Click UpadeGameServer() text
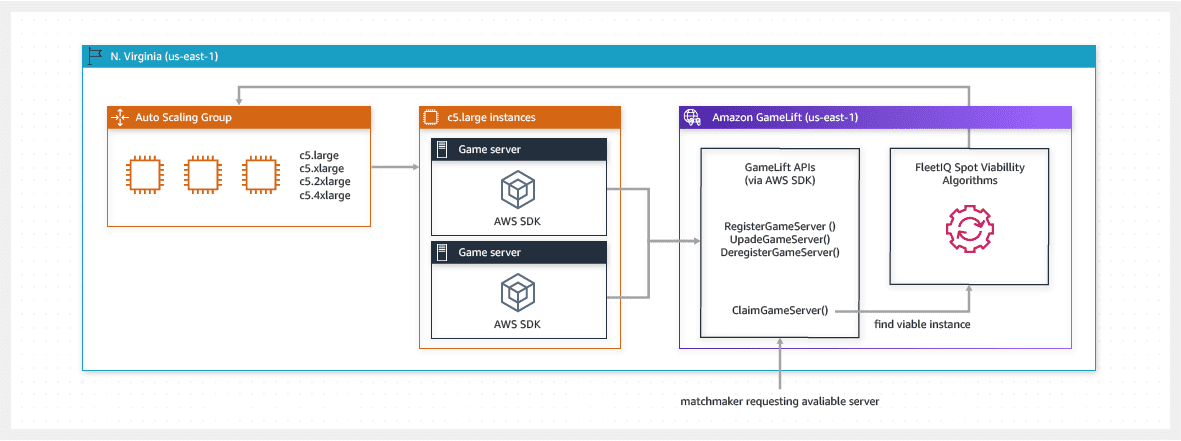Image resolution: width=1181 pixels, height=441 pixels. [780, 239]
